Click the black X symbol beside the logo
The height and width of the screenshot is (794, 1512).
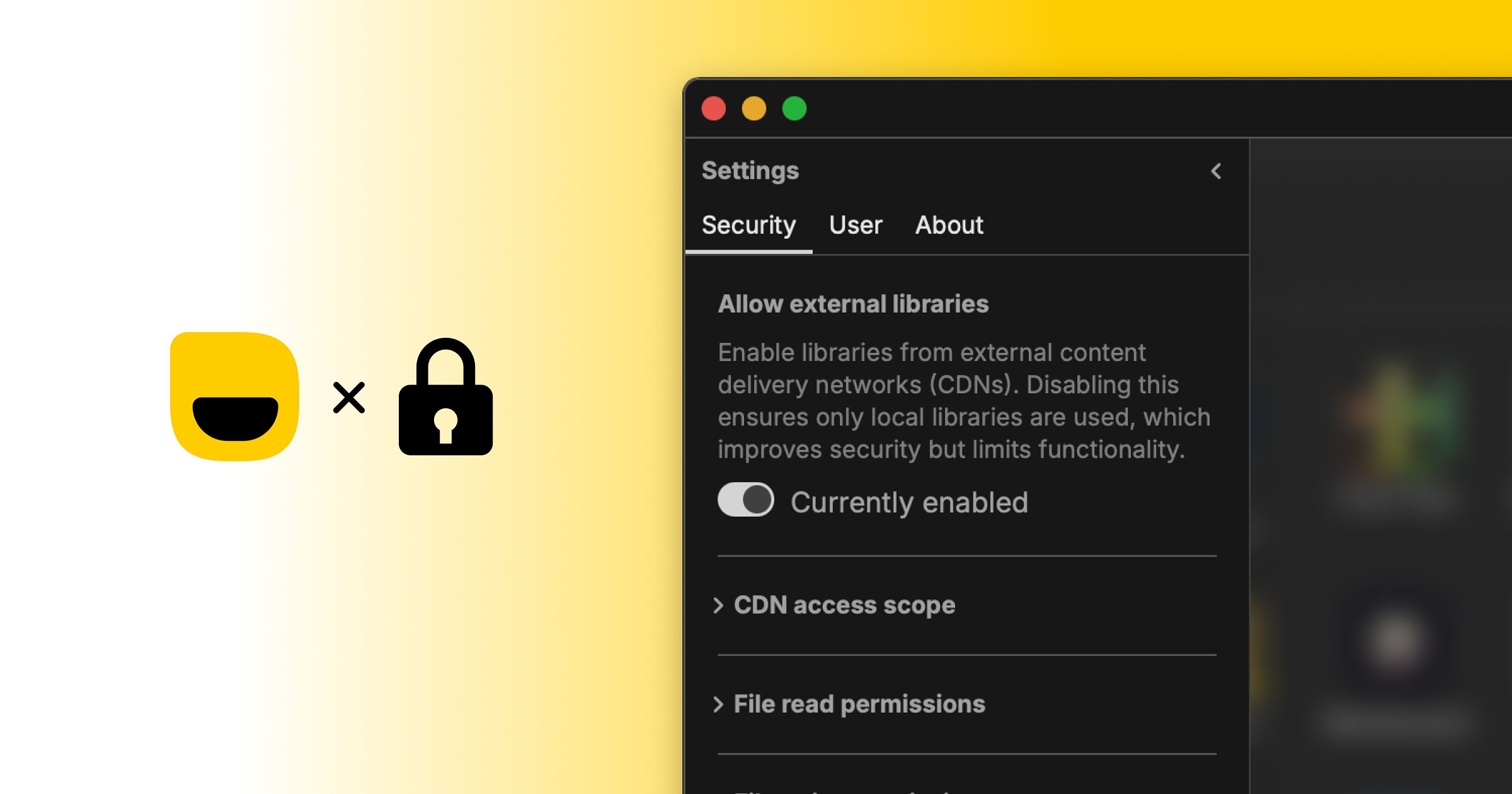[x=349, y=398]
